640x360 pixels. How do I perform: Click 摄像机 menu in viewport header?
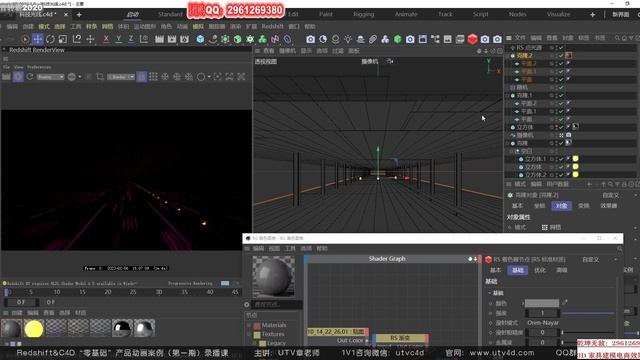287,51
